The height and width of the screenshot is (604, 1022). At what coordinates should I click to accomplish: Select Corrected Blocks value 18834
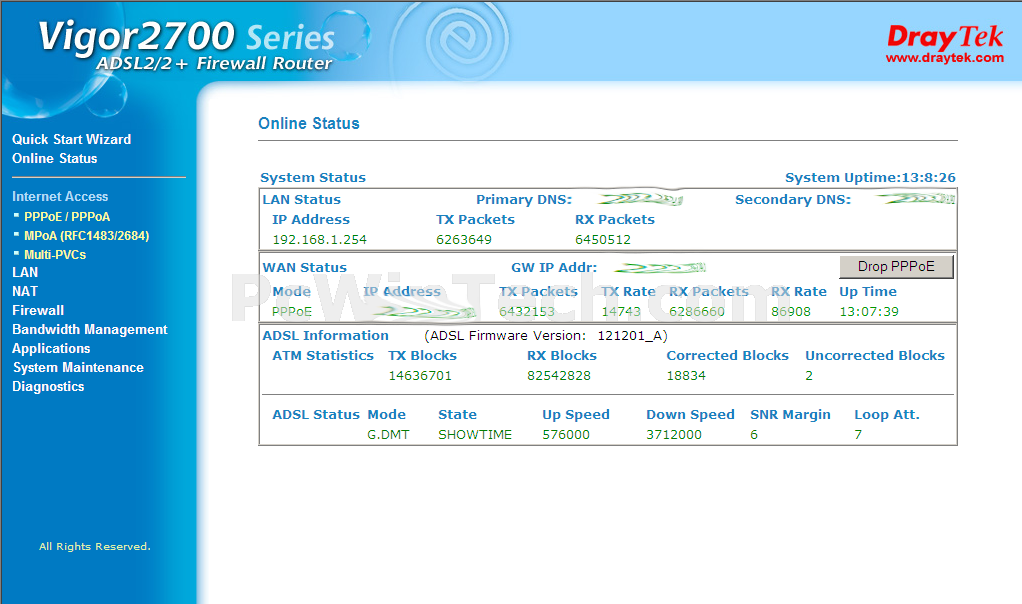tap(686, 376)
